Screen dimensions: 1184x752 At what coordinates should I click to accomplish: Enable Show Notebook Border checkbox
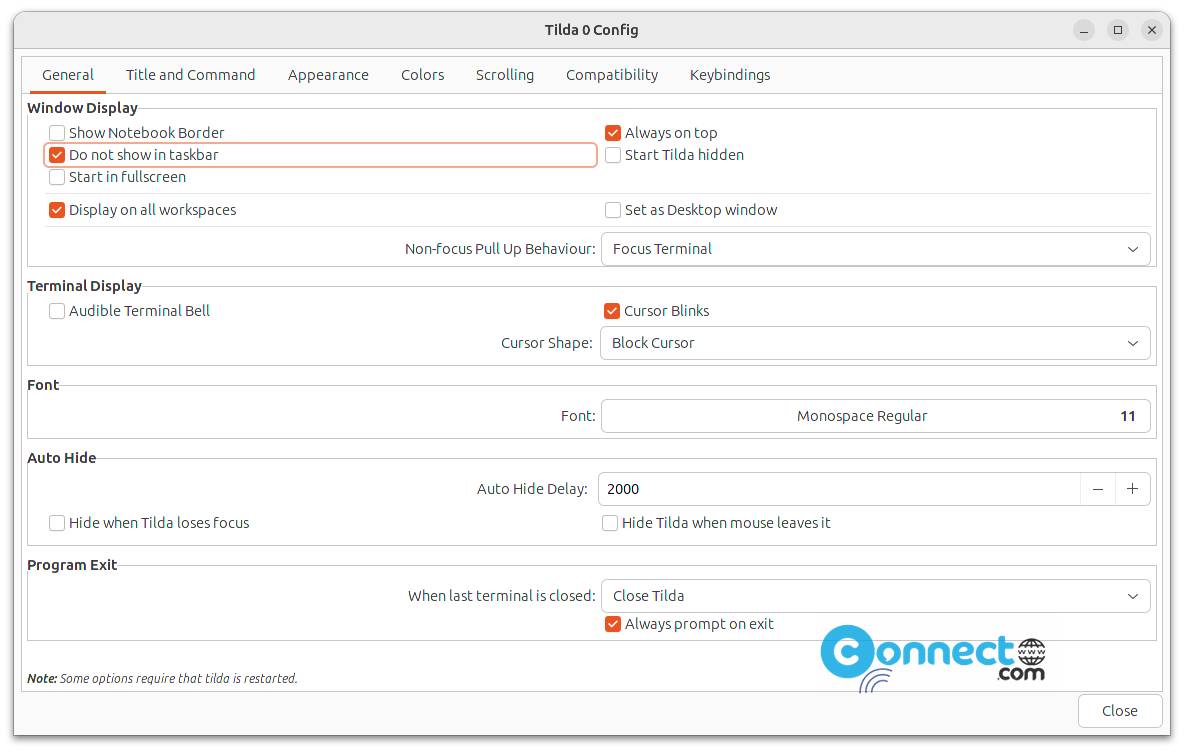tap(57, 133)
